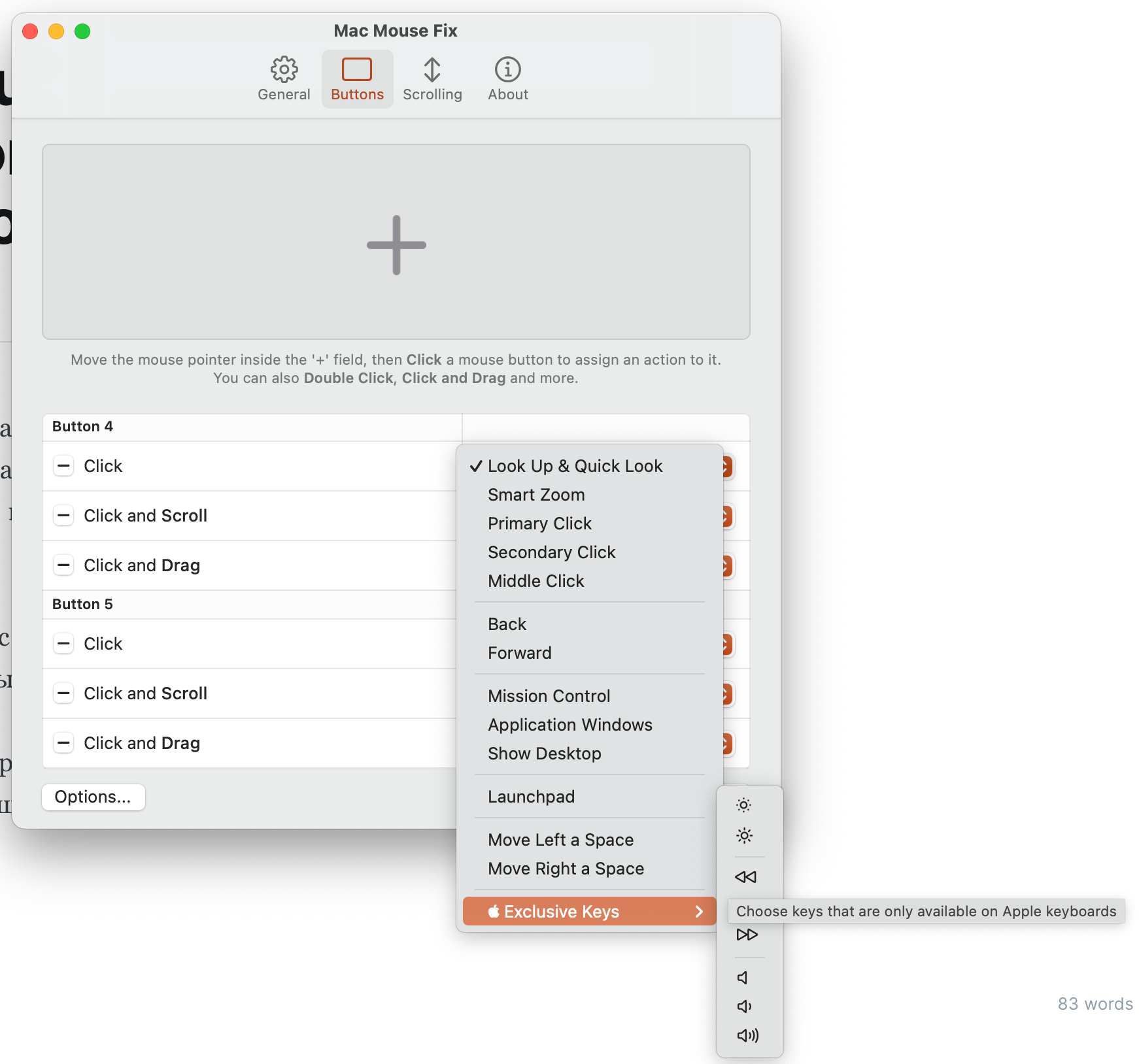Select Primary Click in the menu
This screenshot has width=1139, height=1064.
(x=589, y=524)
